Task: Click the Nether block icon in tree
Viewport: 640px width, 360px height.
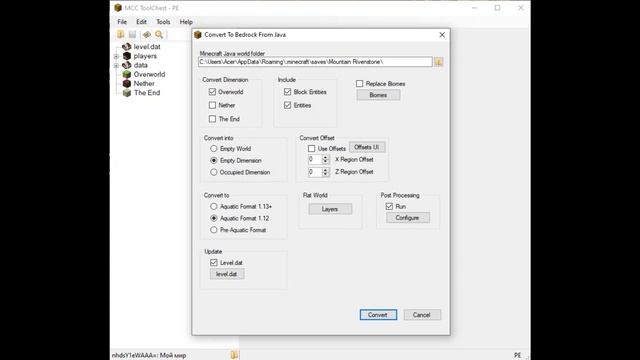Action: click(127, 83)
